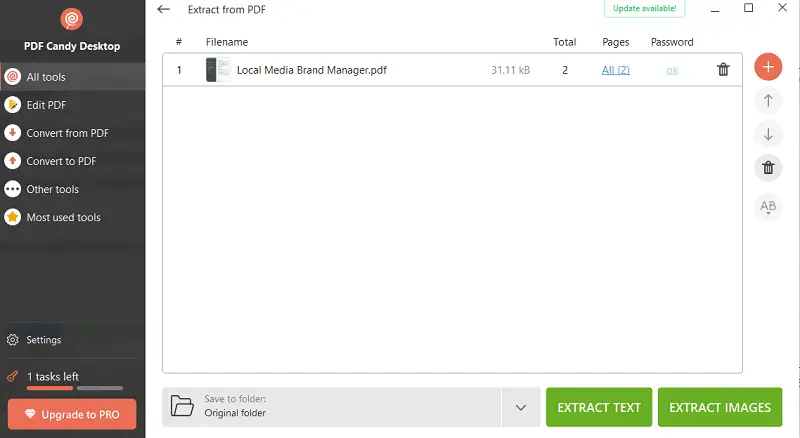Screen dimensions: 800x438
Task: Click the 1 tasks left label
Action: (53, 377)
